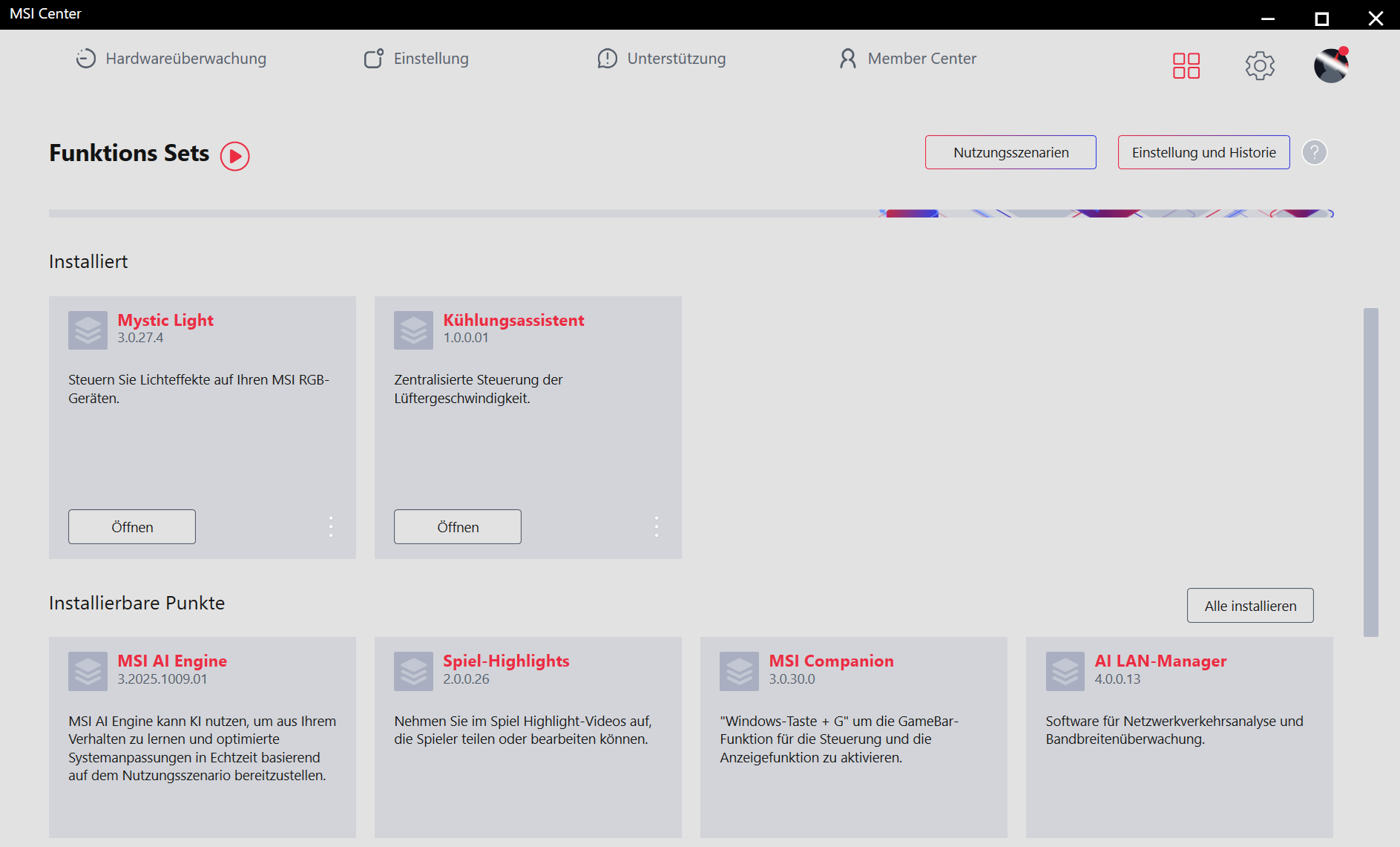
Task: Click the MSI Companion layers icon
Action: tap(739, 672)
